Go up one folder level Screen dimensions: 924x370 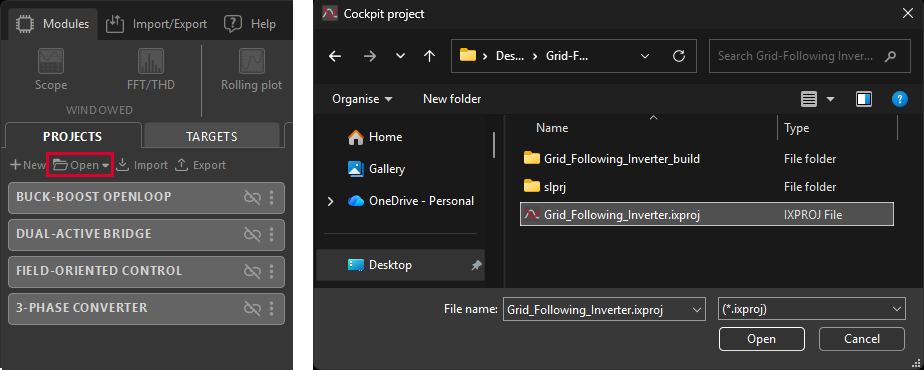(x=430, y=56)
